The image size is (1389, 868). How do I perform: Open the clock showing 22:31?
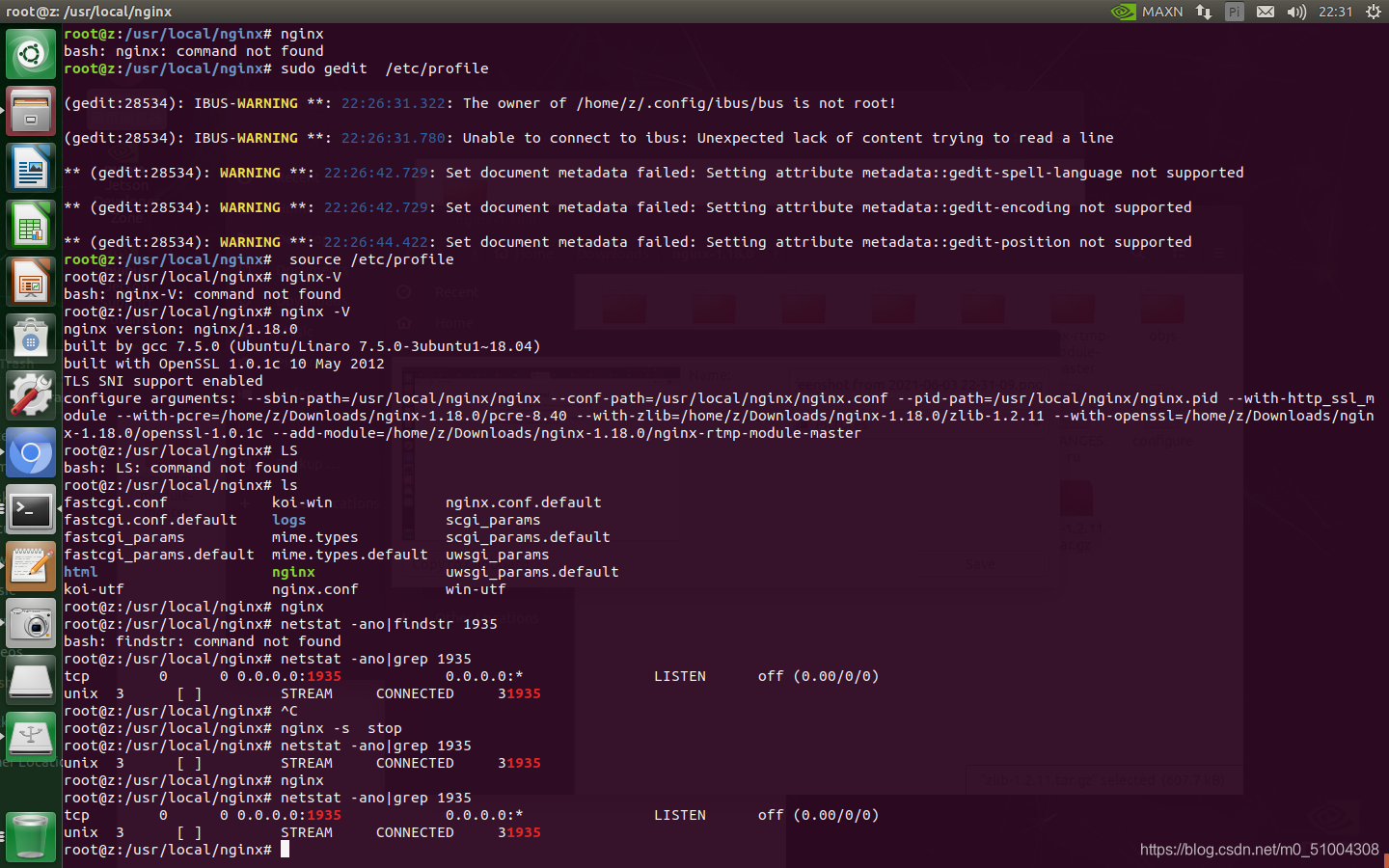1336,12
